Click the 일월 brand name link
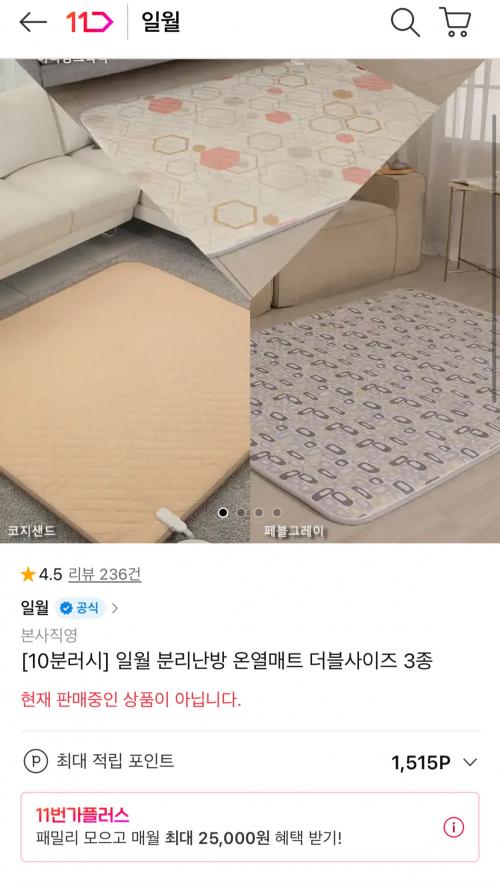The image size is (500, 883). pos(35,608)
